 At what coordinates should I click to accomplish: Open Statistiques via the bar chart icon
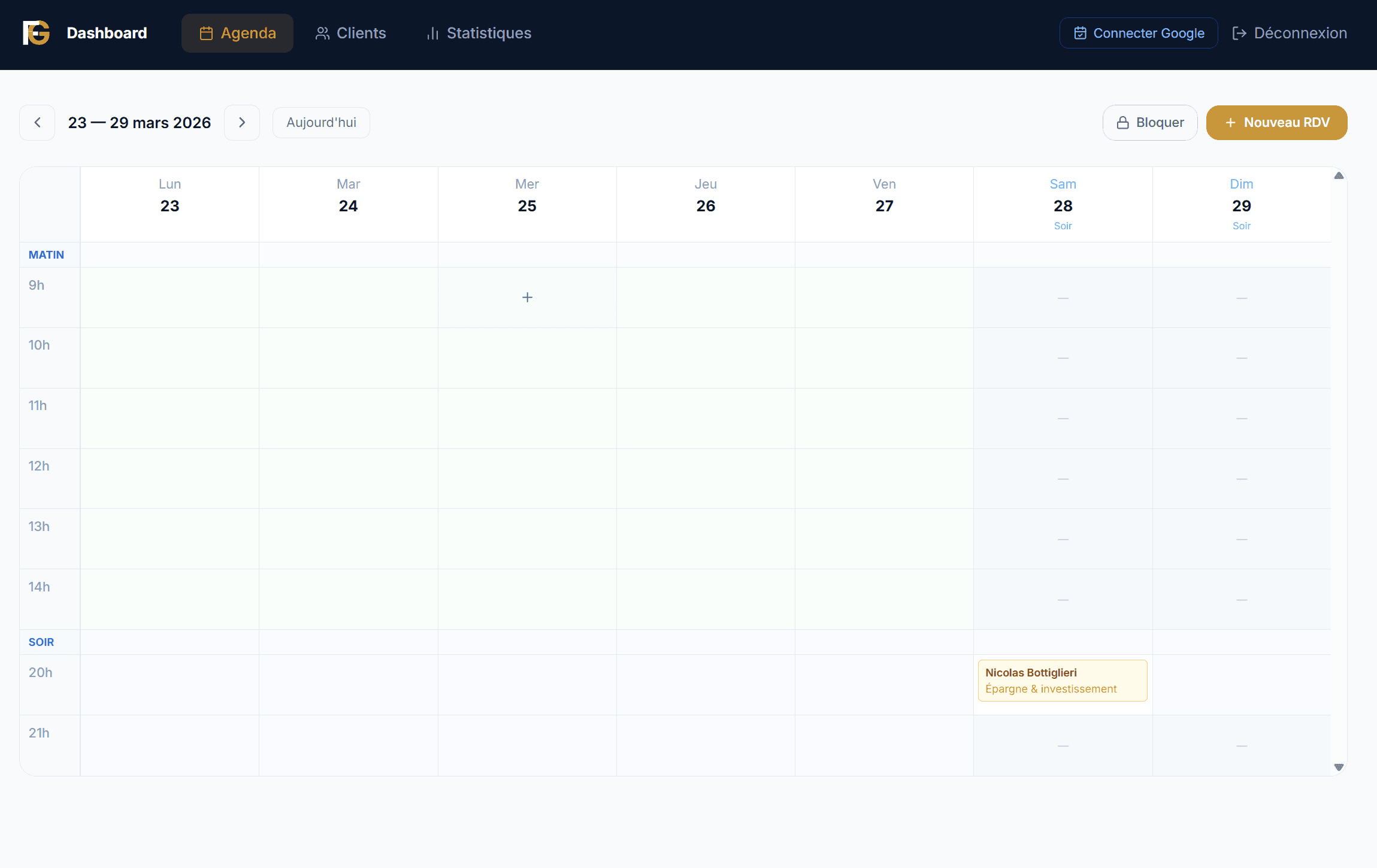[x=432, y=34]
